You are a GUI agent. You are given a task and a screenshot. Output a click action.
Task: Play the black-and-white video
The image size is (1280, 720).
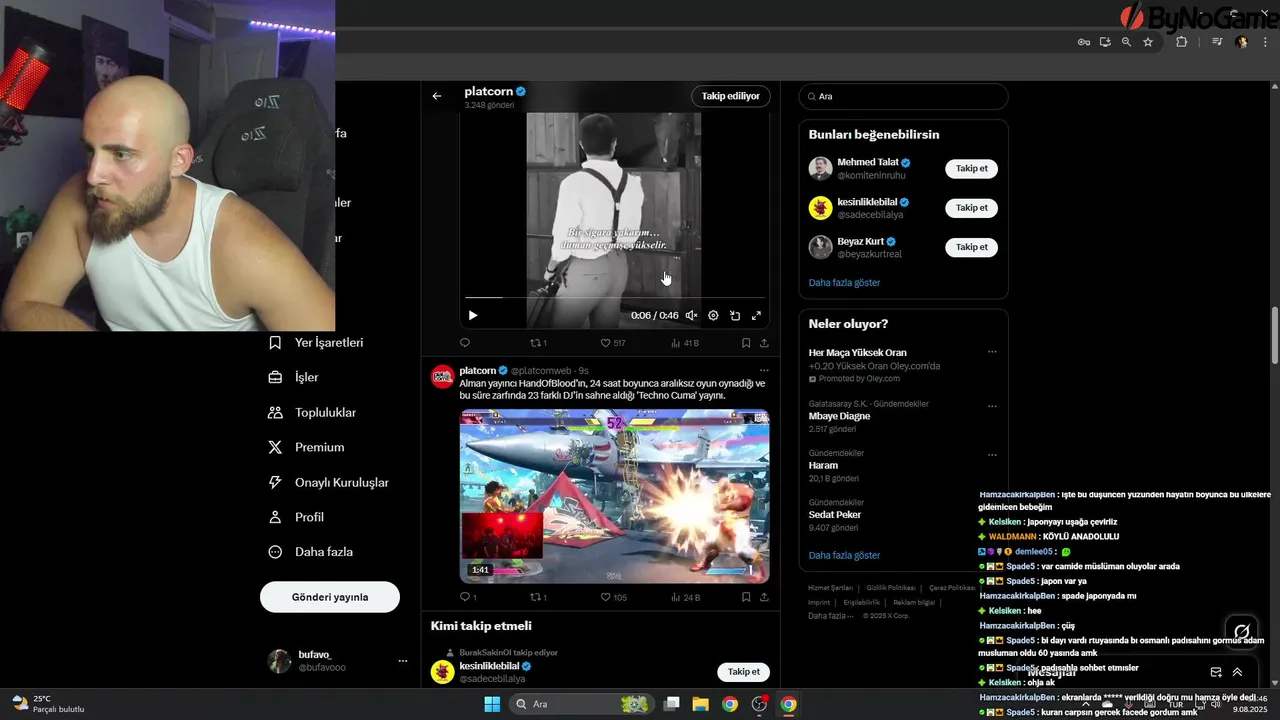(x=473, y=315)
